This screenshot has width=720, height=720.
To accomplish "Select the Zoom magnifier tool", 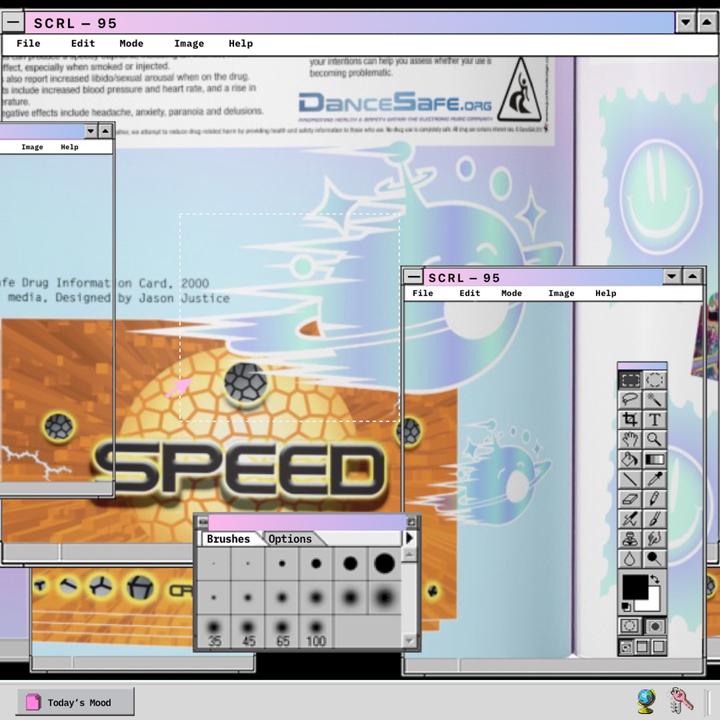I will 654,439.
